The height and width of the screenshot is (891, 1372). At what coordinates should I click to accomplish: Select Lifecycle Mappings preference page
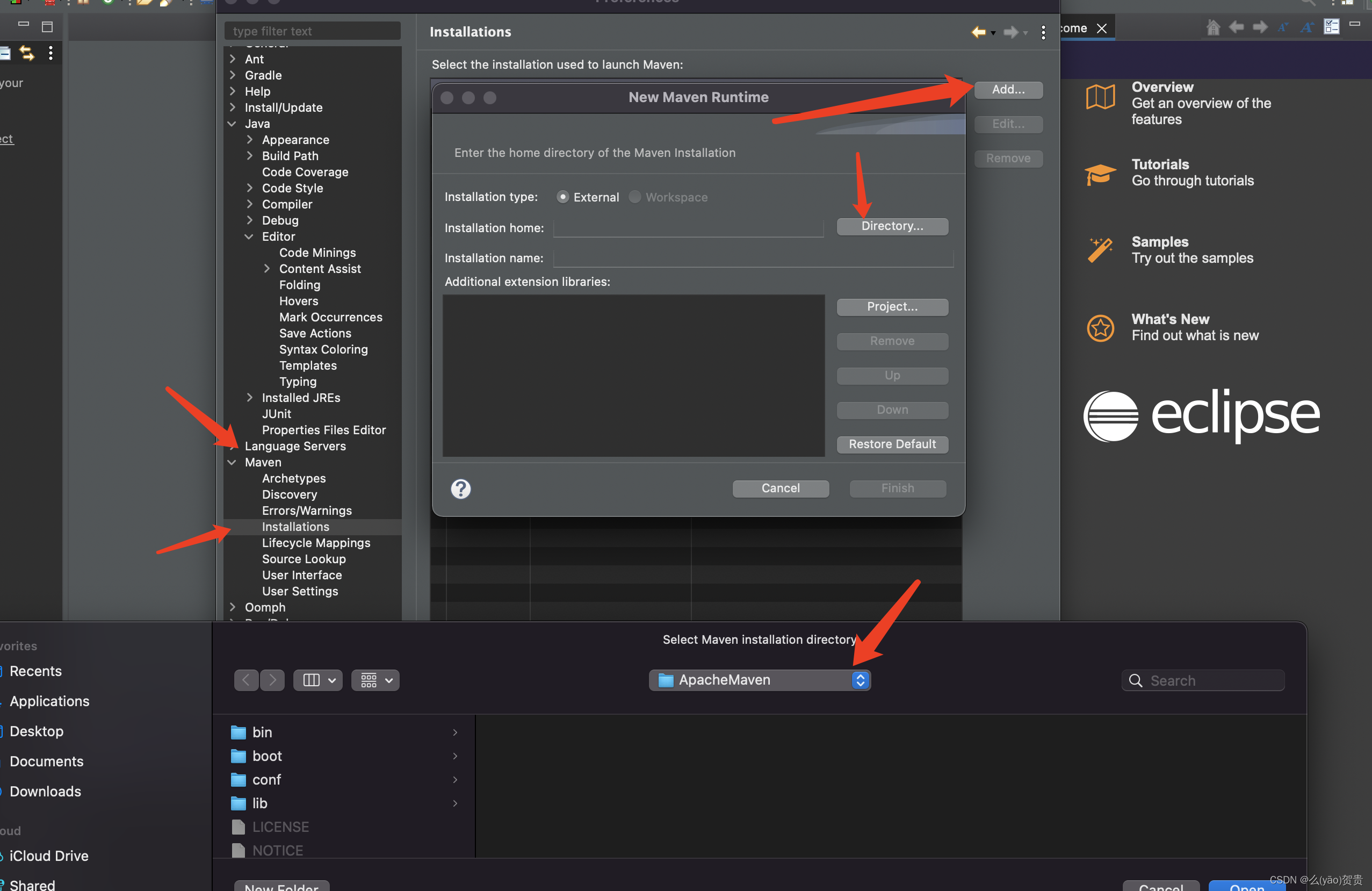pos(316,543)
